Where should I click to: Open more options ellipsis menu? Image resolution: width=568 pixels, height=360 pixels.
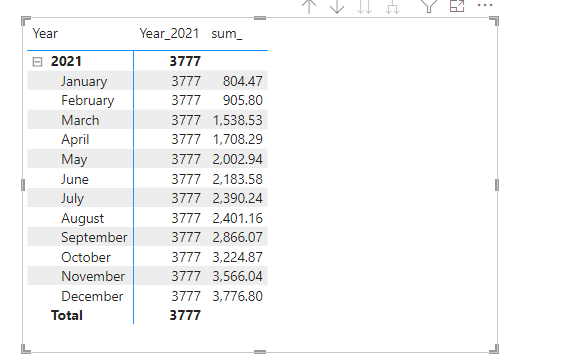click(485, 5)
